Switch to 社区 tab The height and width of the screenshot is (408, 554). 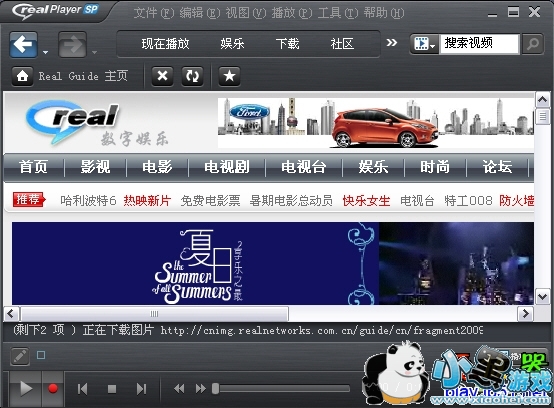coord(342,44)
